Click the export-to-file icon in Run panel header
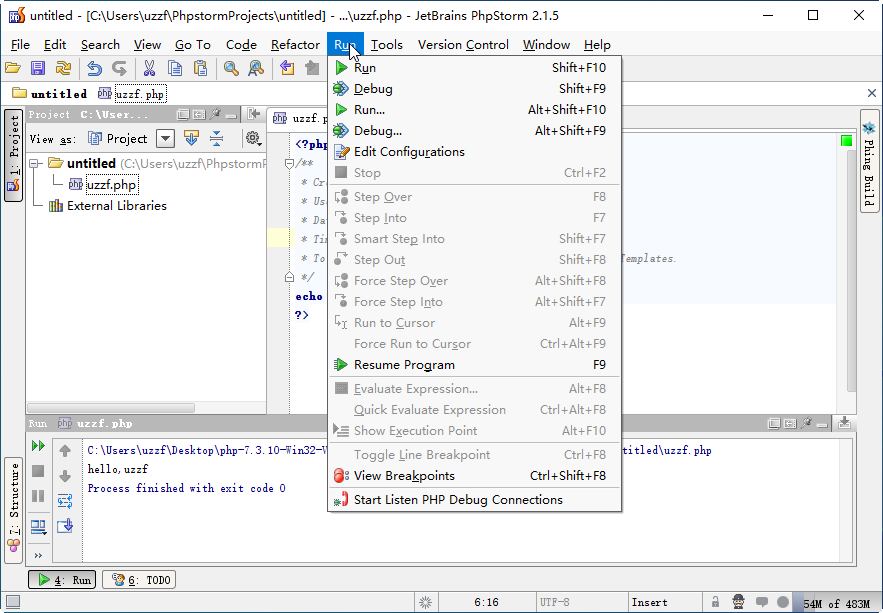883x613 pixels. (x=844, y=423)
